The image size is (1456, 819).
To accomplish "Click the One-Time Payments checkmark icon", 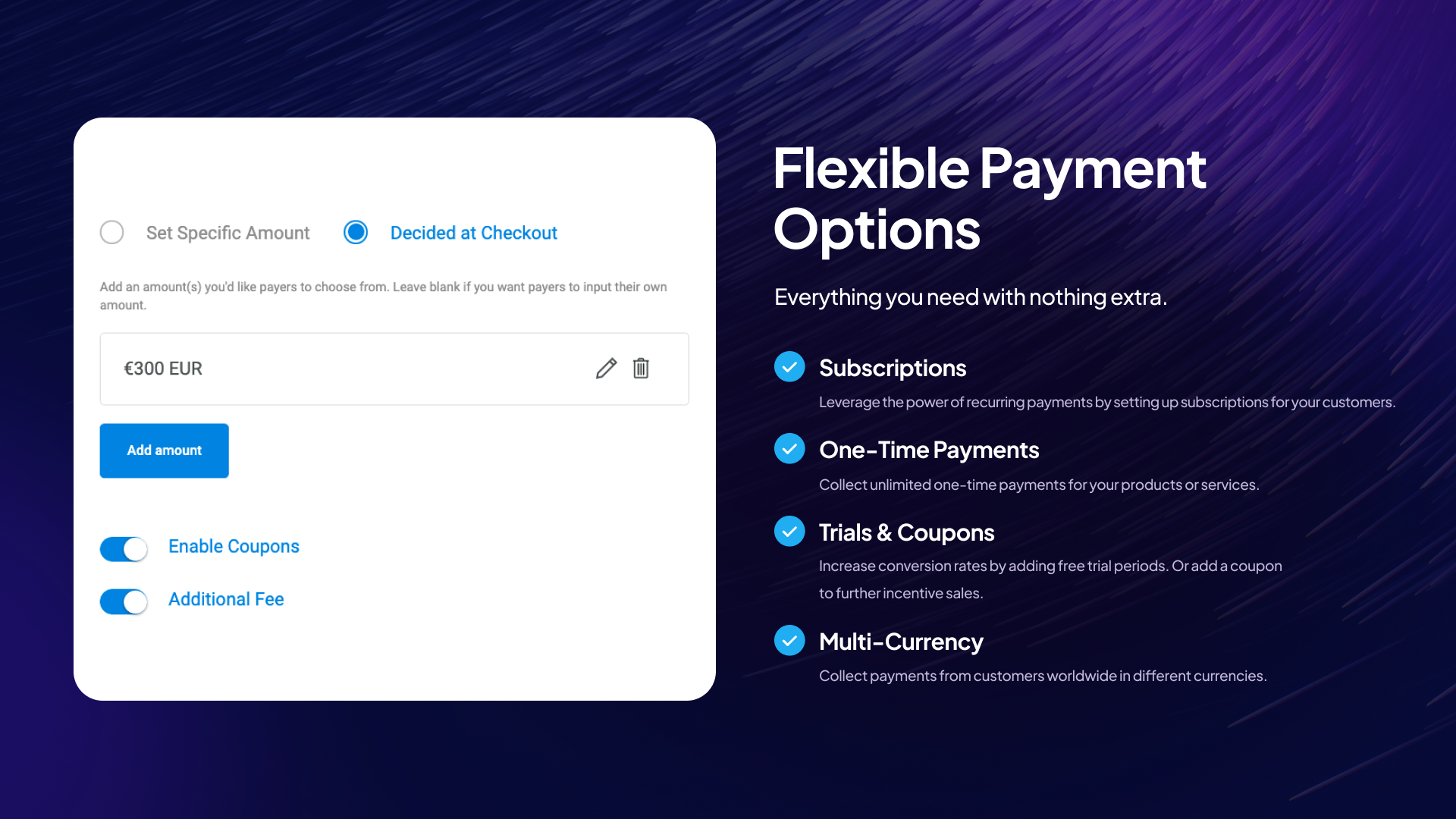I will [x=789, y=448].
